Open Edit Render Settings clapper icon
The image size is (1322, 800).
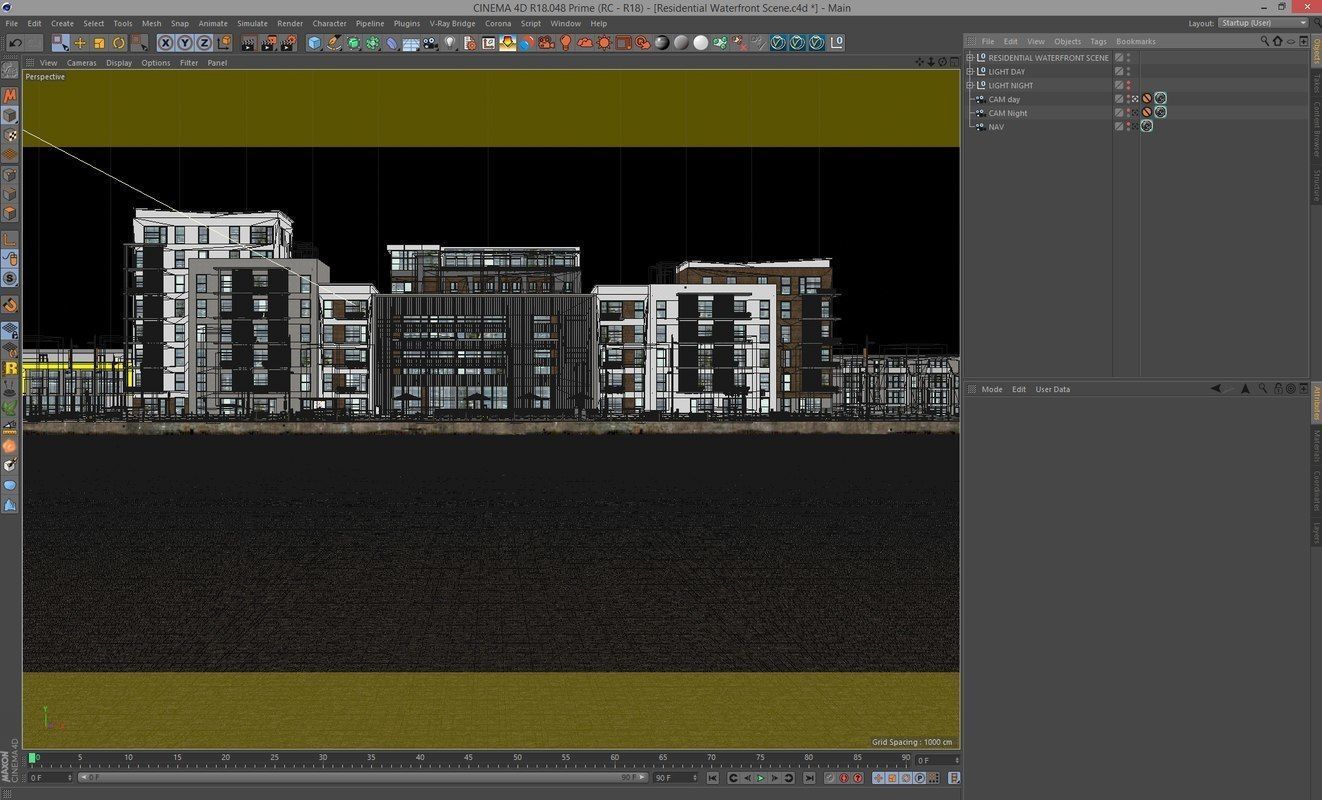tap(289, 43)
